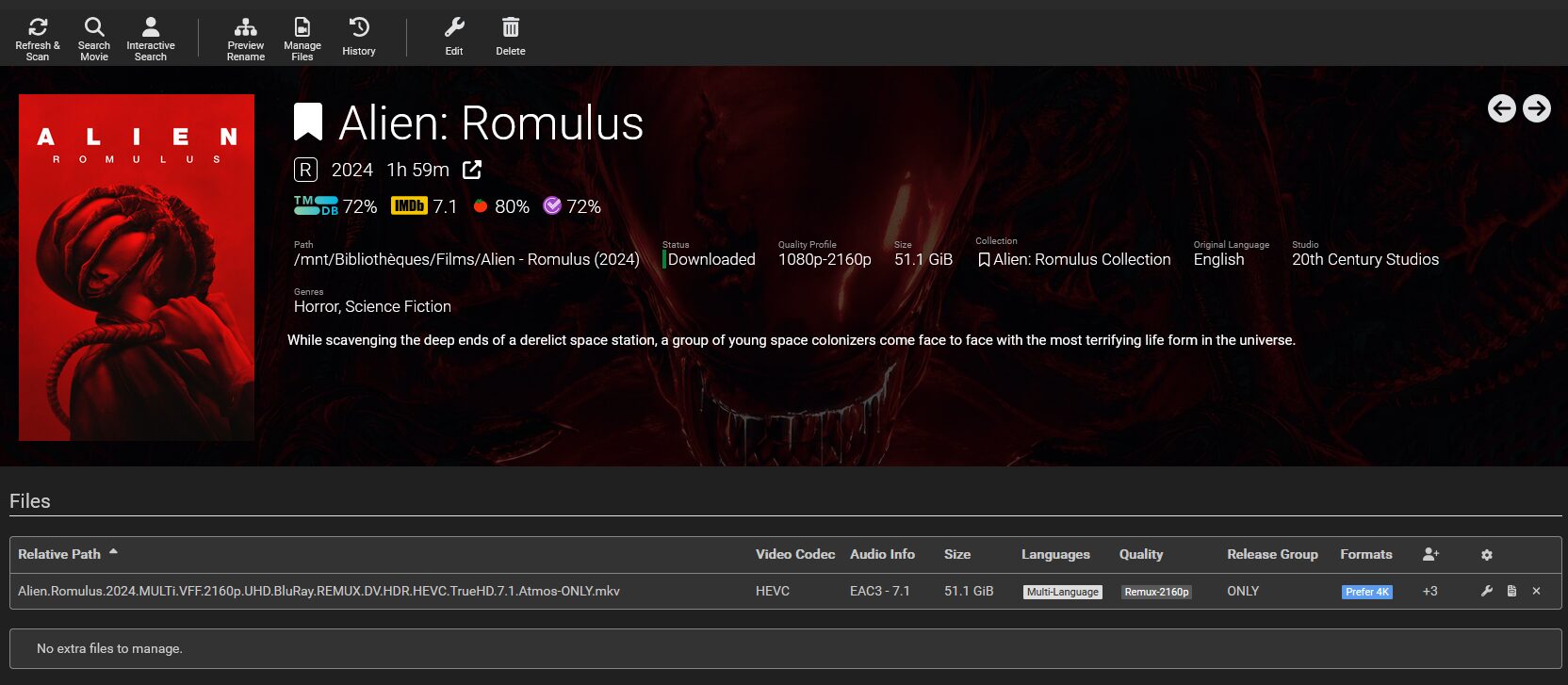Screen dimensions: 1568x685
Task: Click the movie overview description text
Action: pyautogui.click(x=792, y=340)
